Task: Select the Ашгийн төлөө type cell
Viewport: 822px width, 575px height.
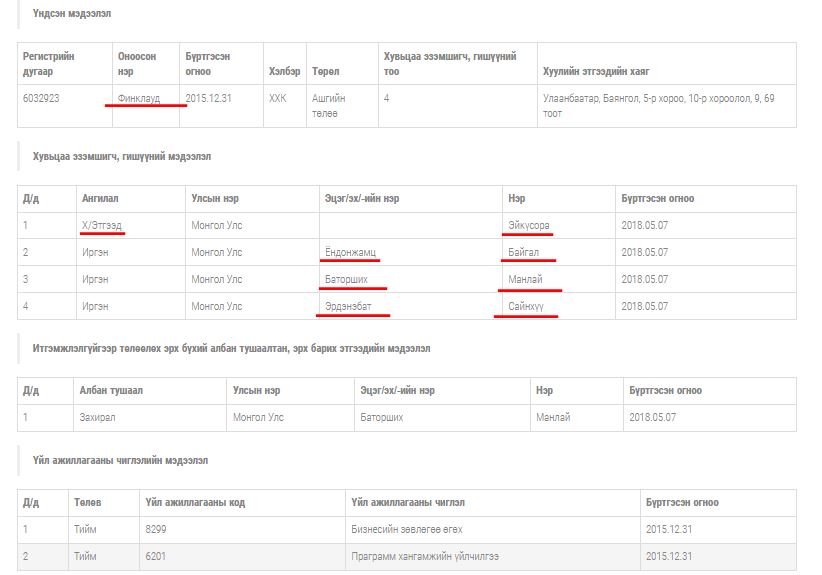Action: (325, 105)
